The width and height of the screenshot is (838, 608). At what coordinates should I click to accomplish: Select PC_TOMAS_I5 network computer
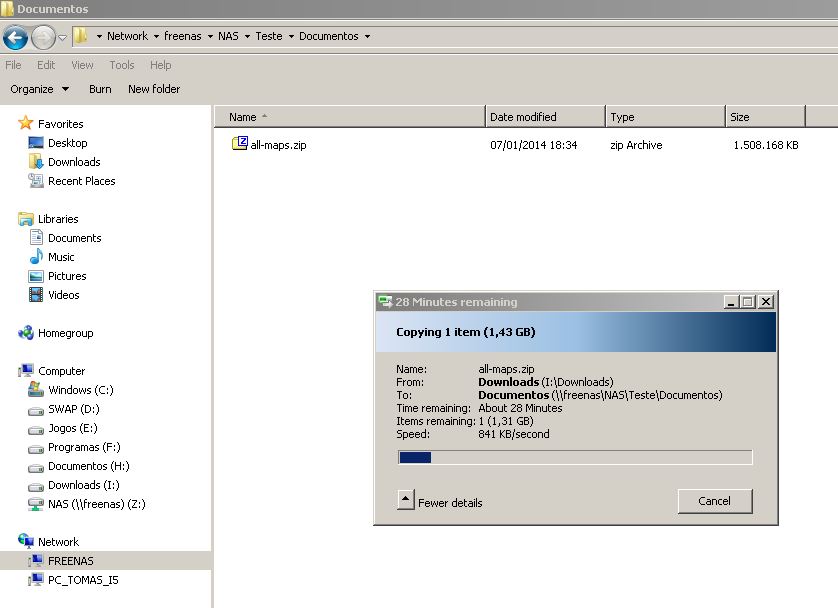coord(82,580)
